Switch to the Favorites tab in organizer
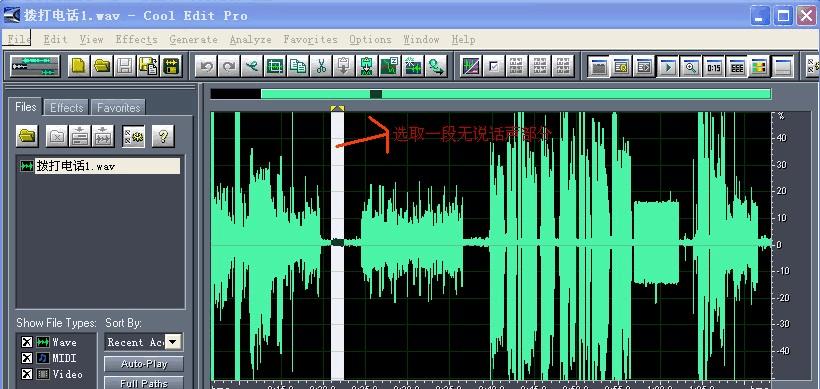Screen dimensions: 820x389 pyautogui.click(x=118, y=108)
